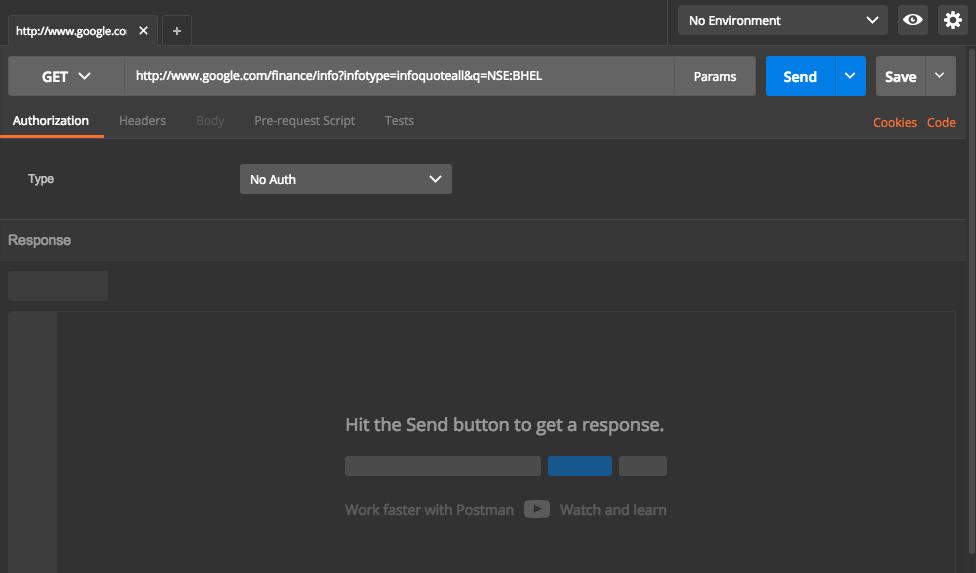Click the Watch and learn link
This screenshot has width=976, height=573.
[x=613, y=510]
